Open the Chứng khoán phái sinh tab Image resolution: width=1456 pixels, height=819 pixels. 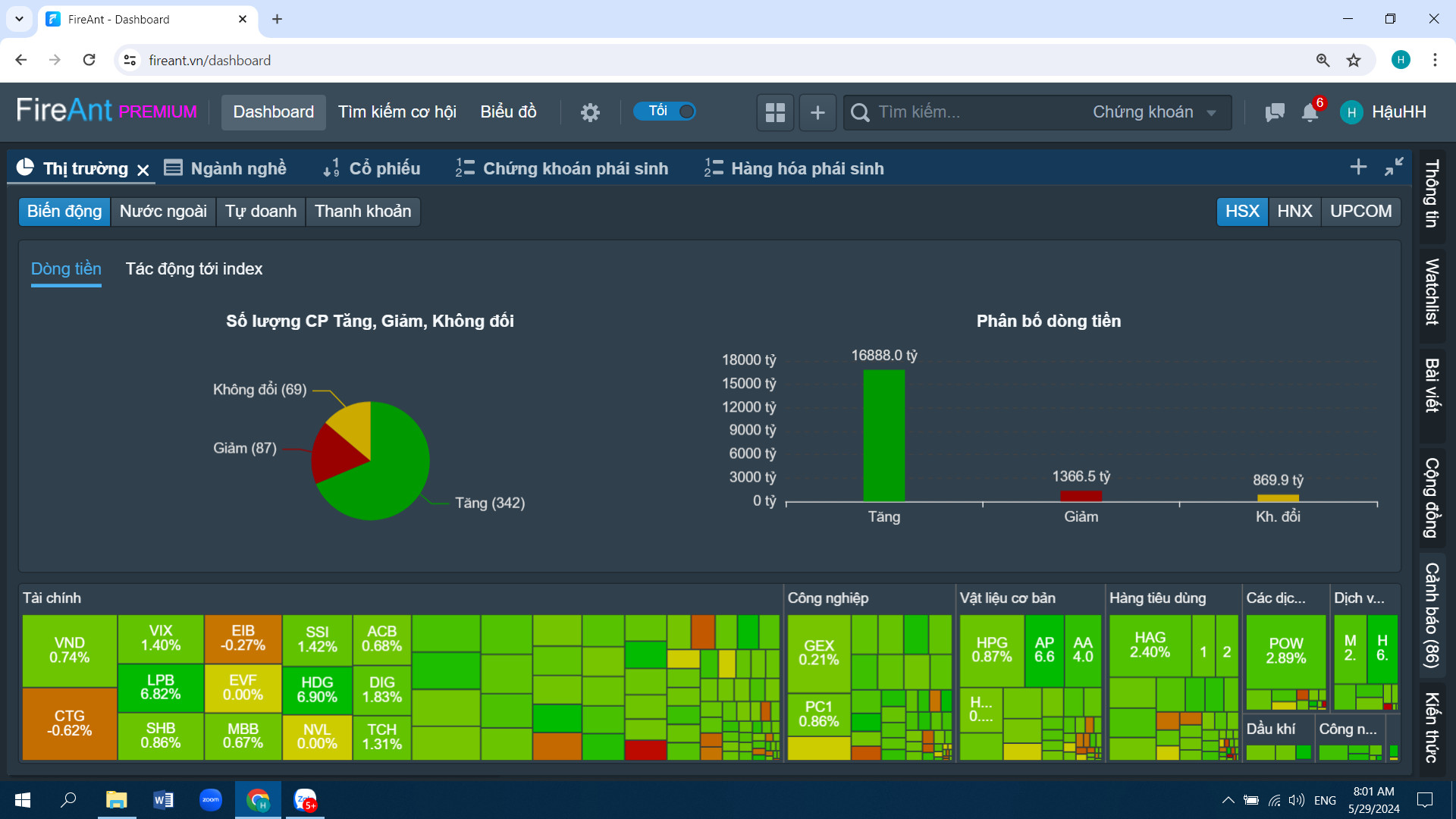coord(562,168)
